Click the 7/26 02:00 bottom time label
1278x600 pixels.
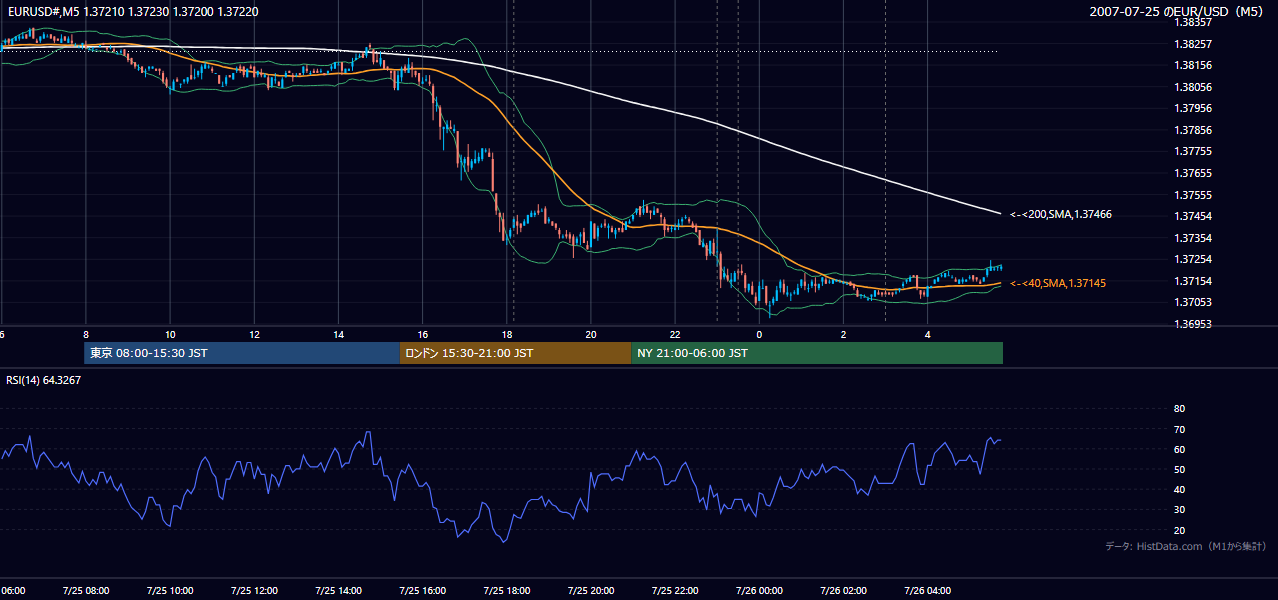[x=843, y=590]
